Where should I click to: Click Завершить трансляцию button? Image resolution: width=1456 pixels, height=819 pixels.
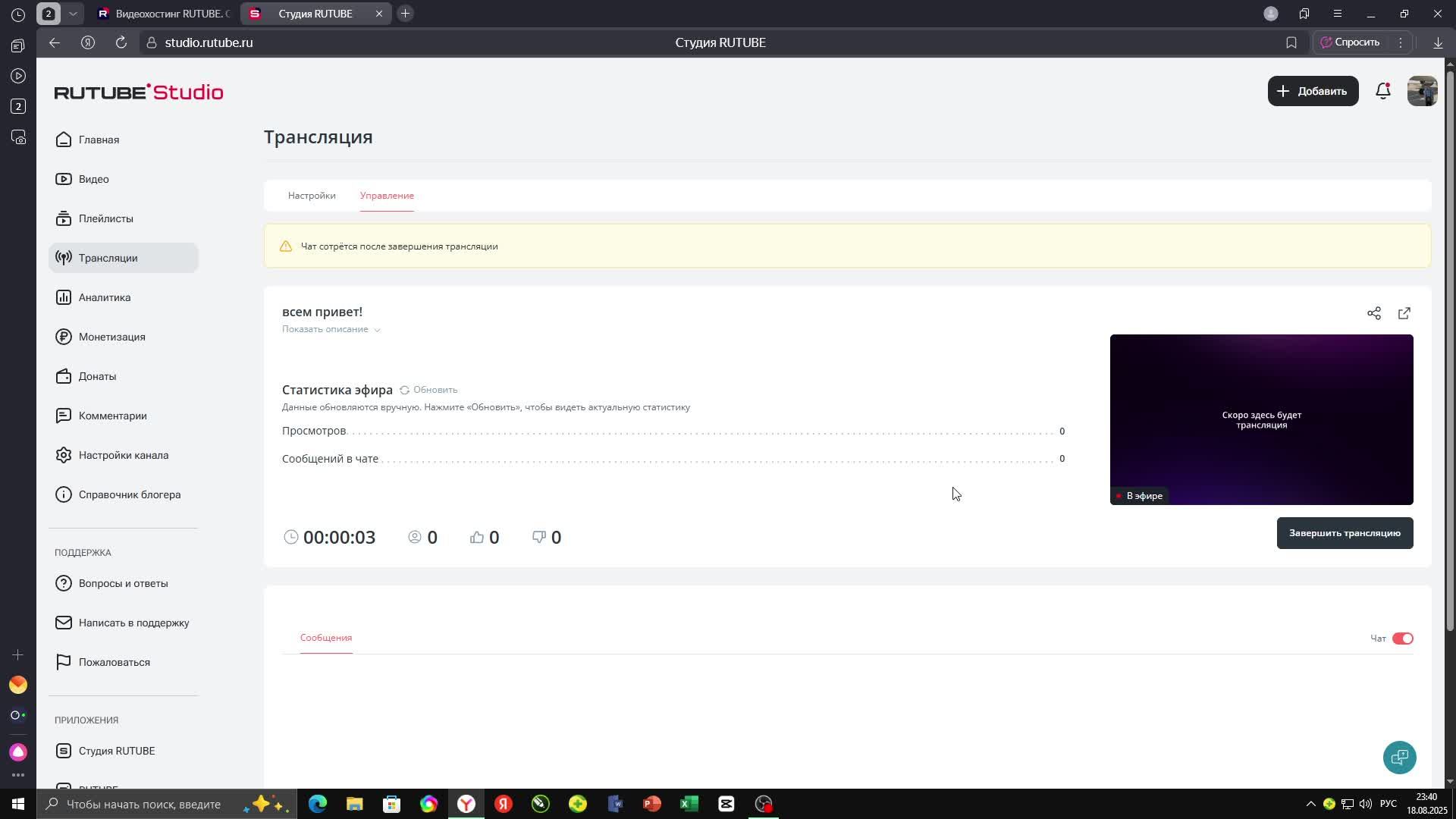(x=1344, y=533)
